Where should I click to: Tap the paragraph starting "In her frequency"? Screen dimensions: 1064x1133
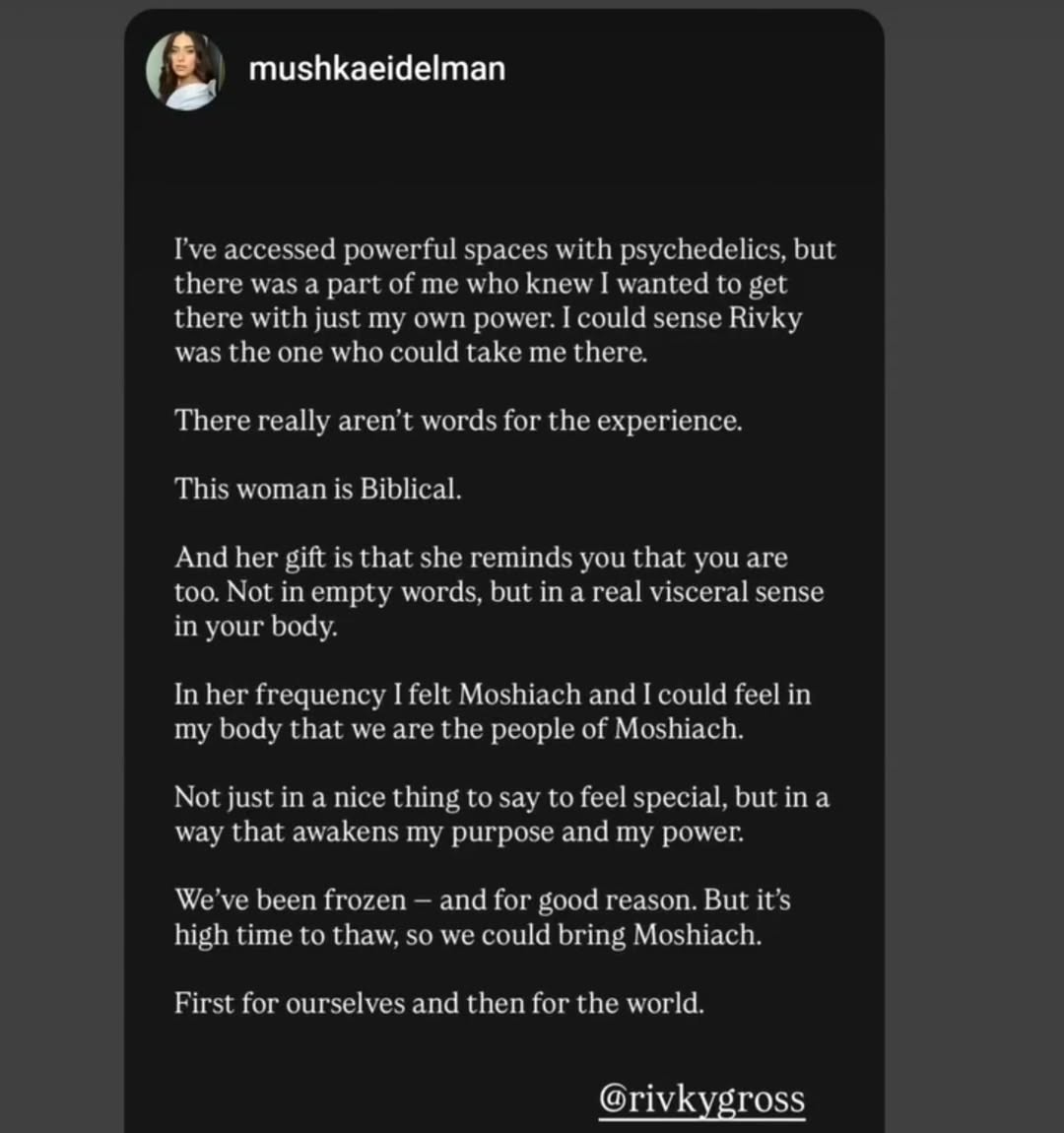point(492,711)
